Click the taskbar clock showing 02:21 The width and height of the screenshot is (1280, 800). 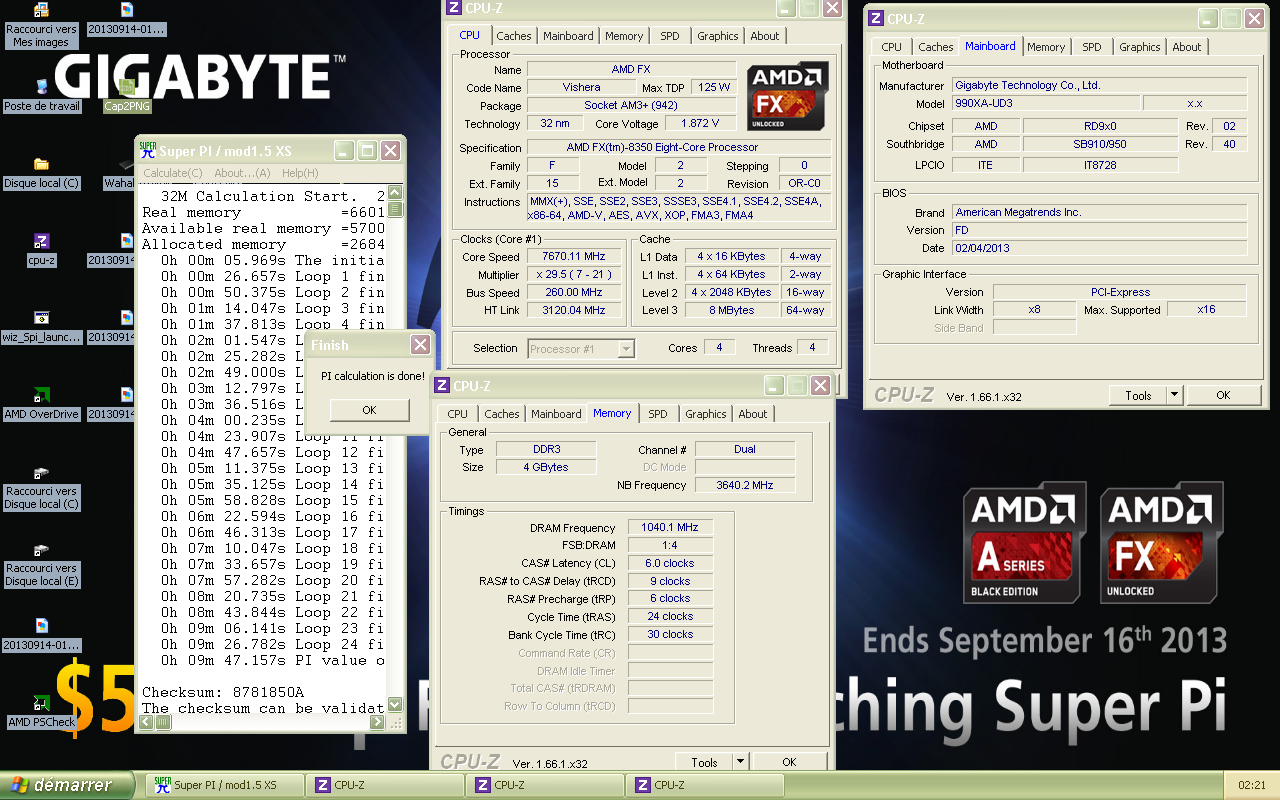point(1251,785)
